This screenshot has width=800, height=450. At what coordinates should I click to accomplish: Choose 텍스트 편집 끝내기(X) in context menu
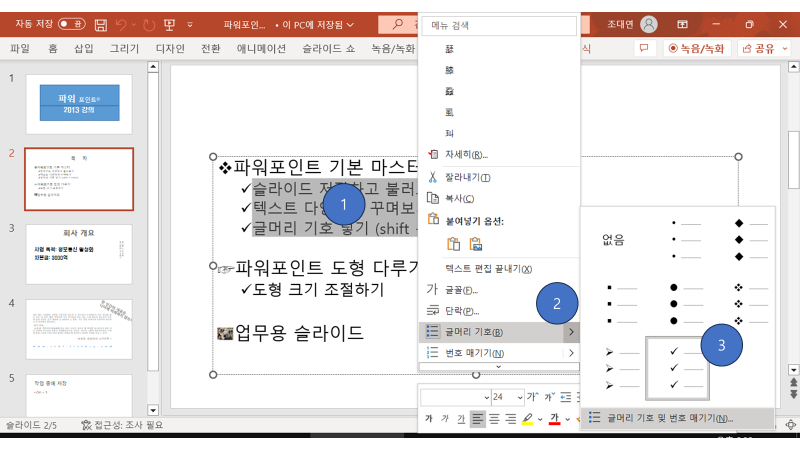click(x=499, y=269)
